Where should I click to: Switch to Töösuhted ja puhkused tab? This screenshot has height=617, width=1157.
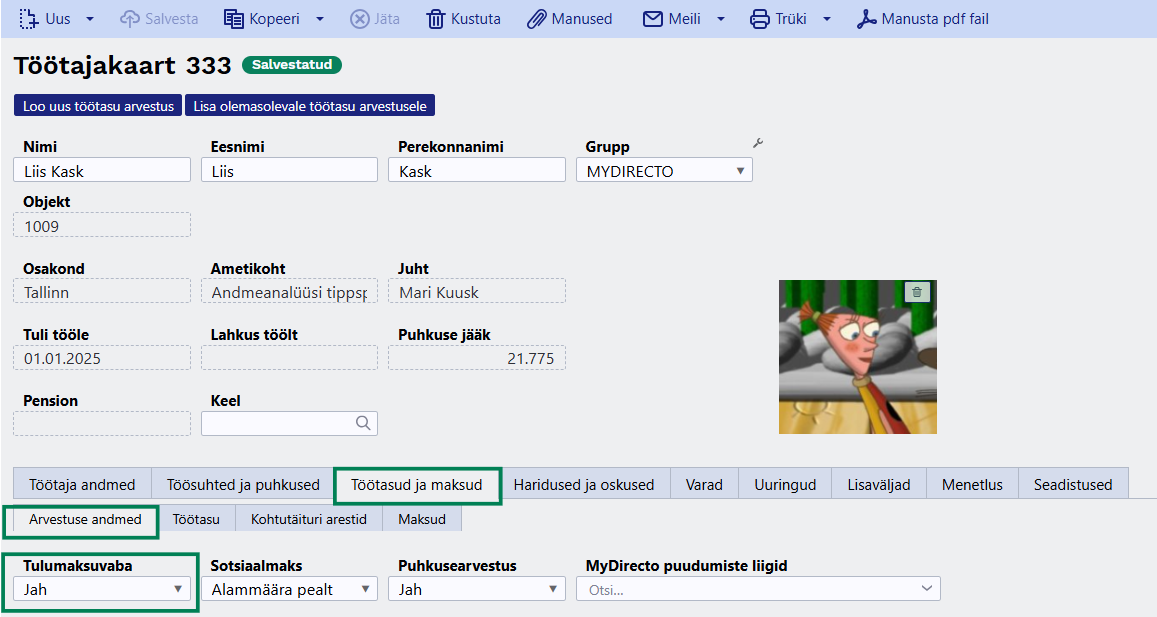coord(243,484)
